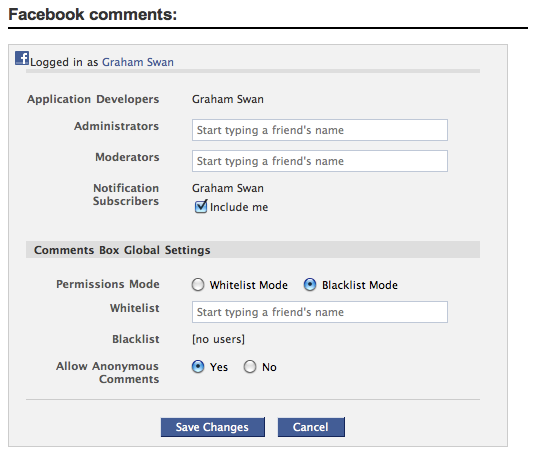The image size is (540, 455).
Task: Focus the Administrators friend name field
Action: pyautogui.click(x=320, y=130)
